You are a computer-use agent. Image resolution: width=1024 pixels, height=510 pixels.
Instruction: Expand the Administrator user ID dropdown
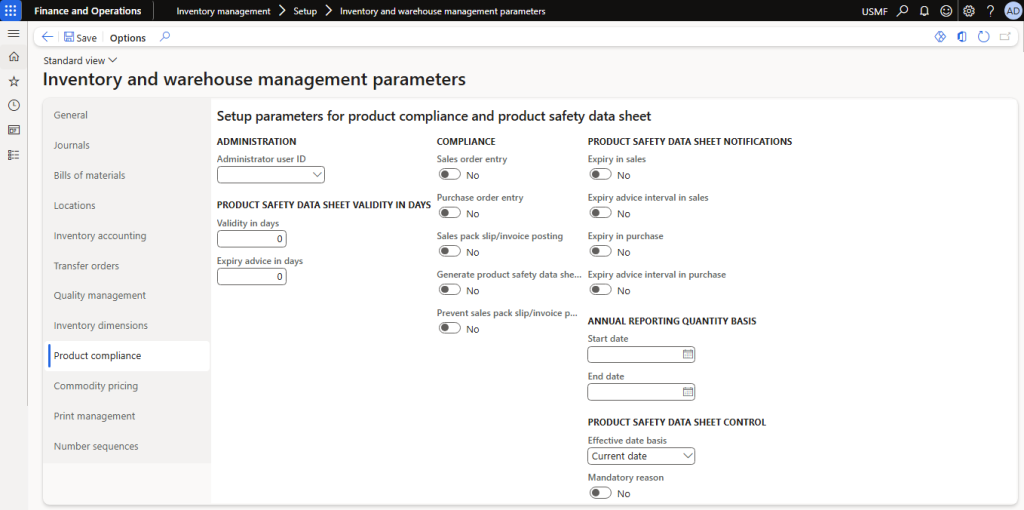tap(317, 175)
